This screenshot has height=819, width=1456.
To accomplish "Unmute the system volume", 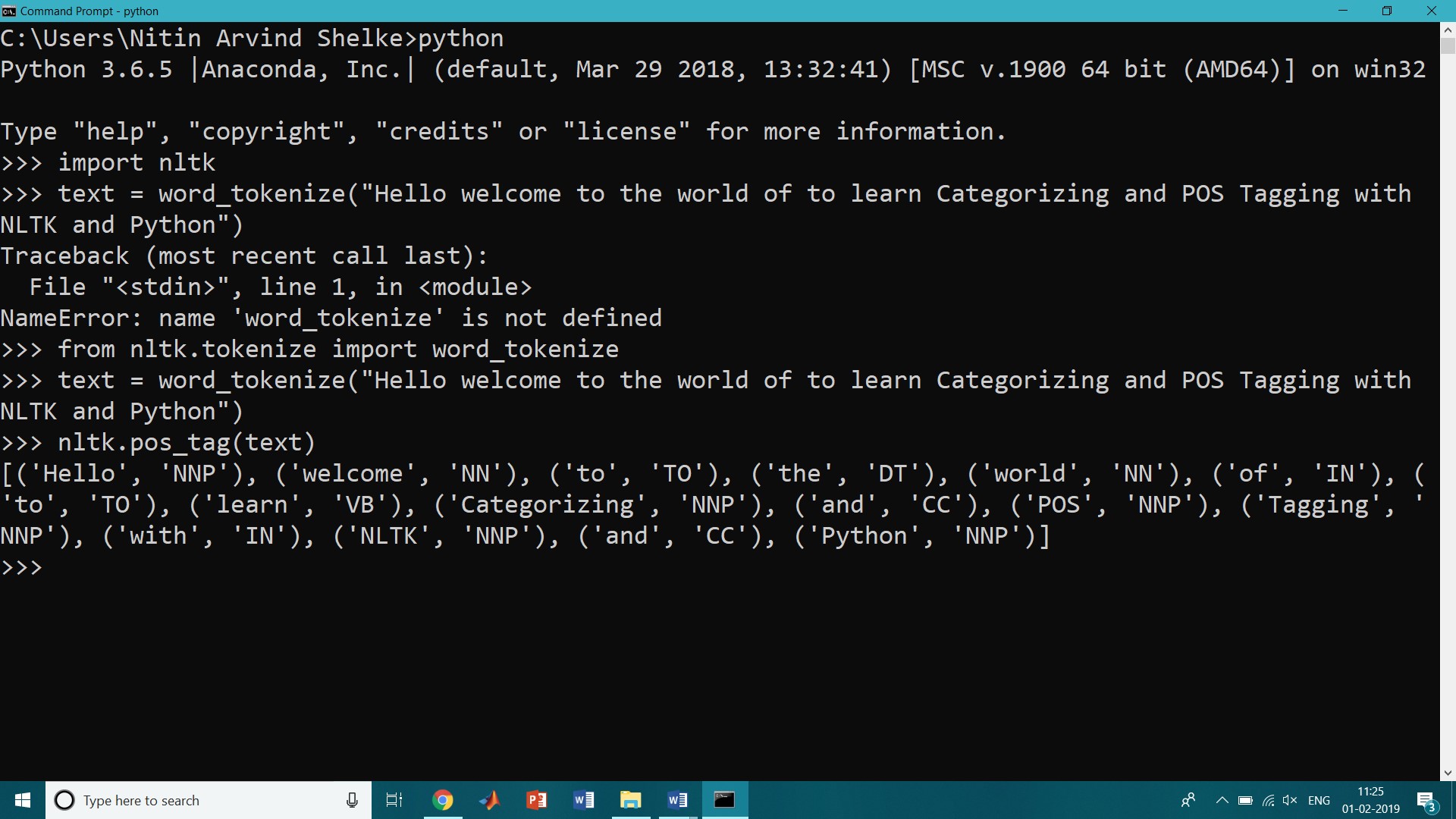I will pos(1290,800).
